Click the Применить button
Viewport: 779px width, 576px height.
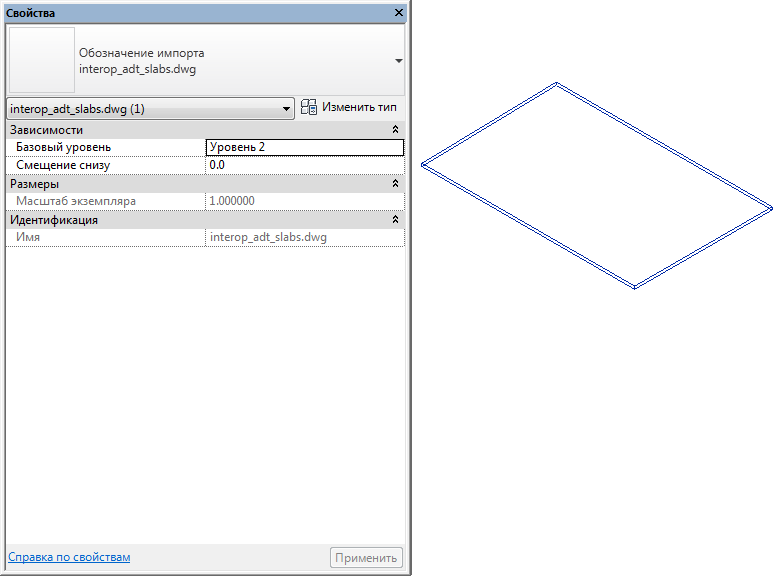[366, 558]
